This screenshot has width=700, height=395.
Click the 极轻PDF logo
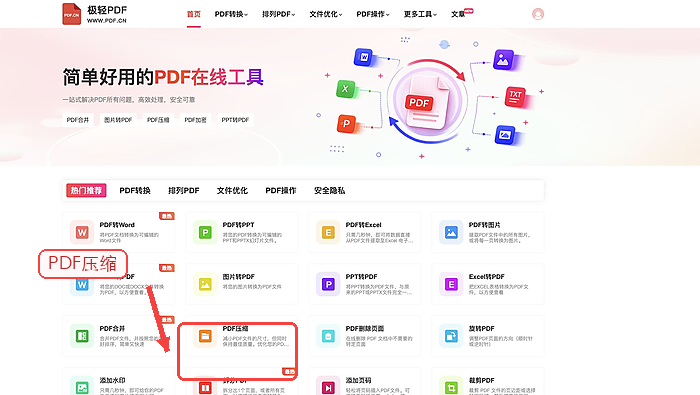[x=95, y=14]
